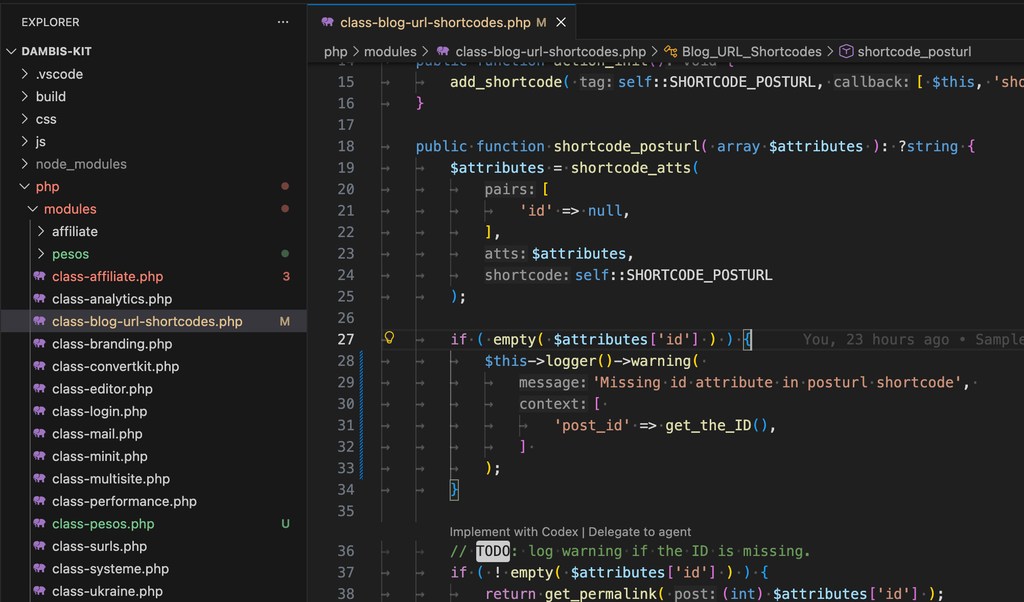Click Implement with Codex code lens
The image size is (1024, 602).
click(x=514, y=532)
